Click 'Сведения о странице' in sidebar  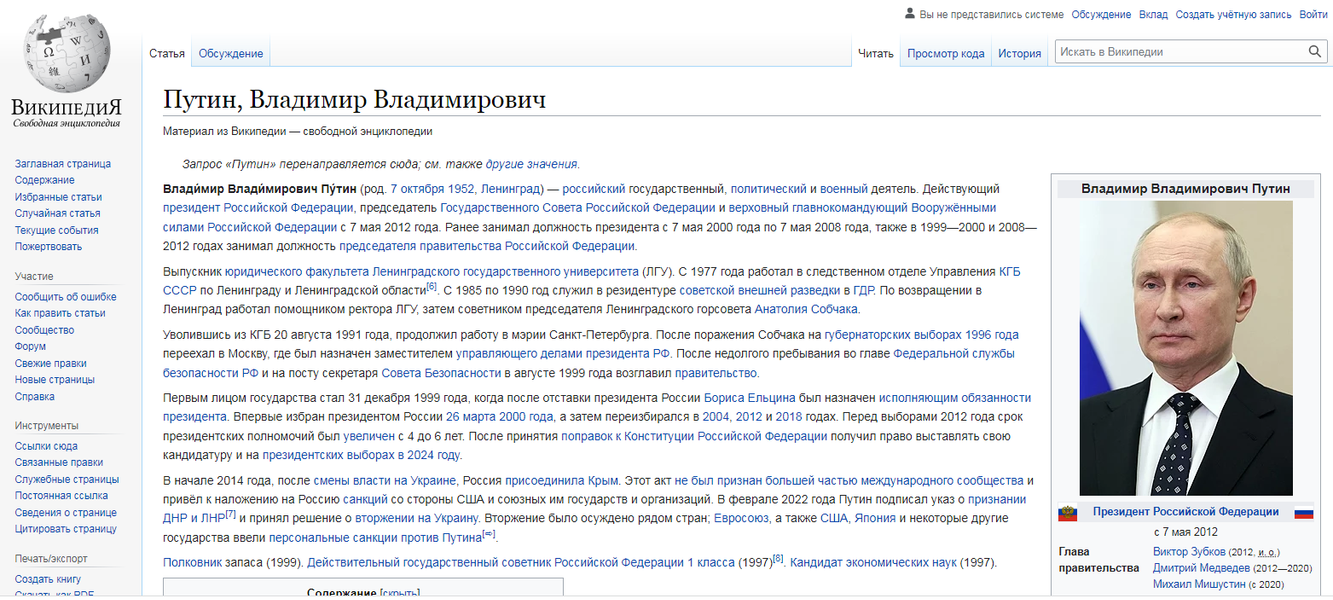pos(66,513)
